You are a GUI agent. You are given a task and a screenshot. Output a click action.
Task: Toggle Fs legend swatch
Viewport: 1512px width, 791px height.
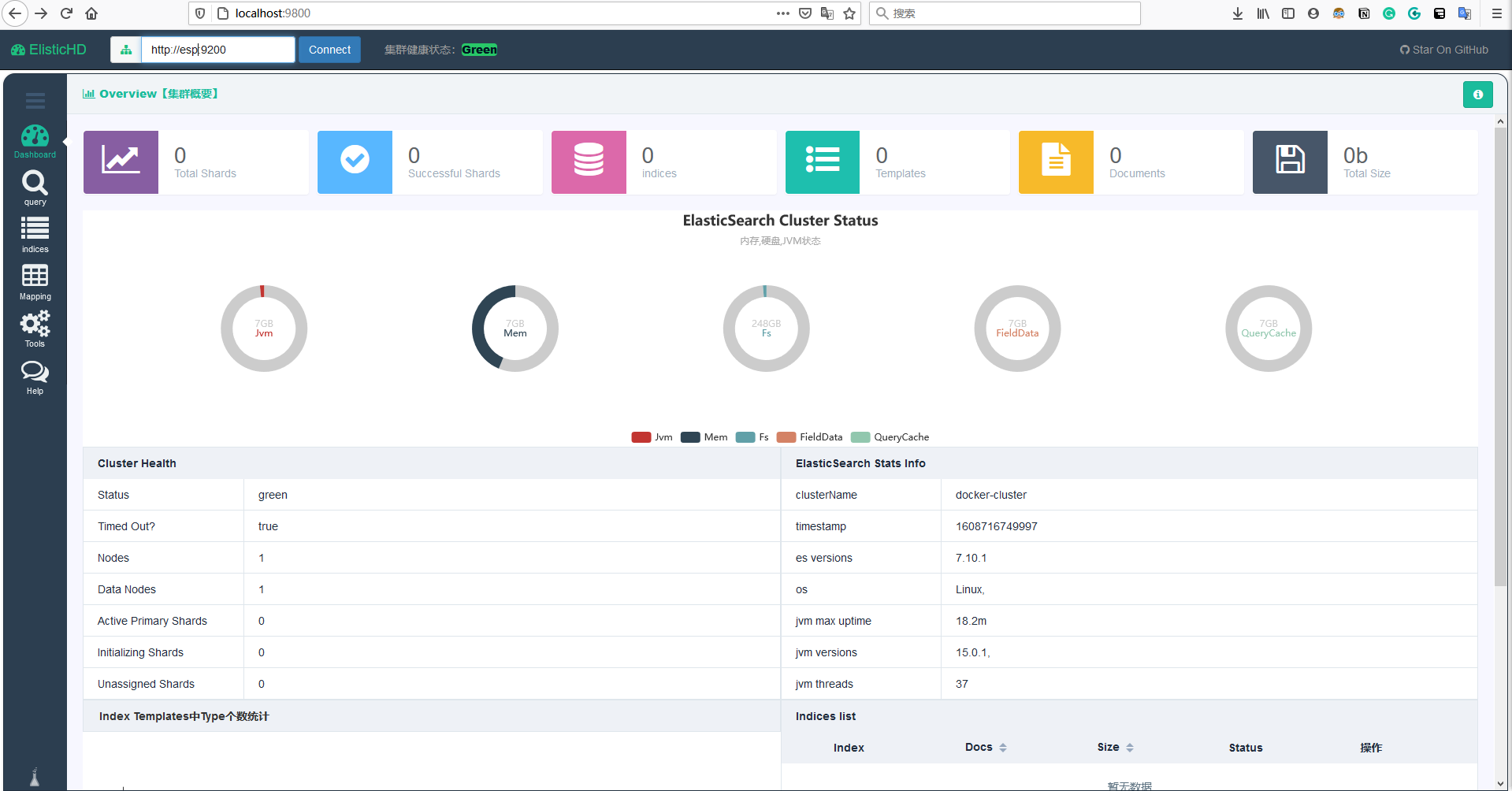(745, 437)
